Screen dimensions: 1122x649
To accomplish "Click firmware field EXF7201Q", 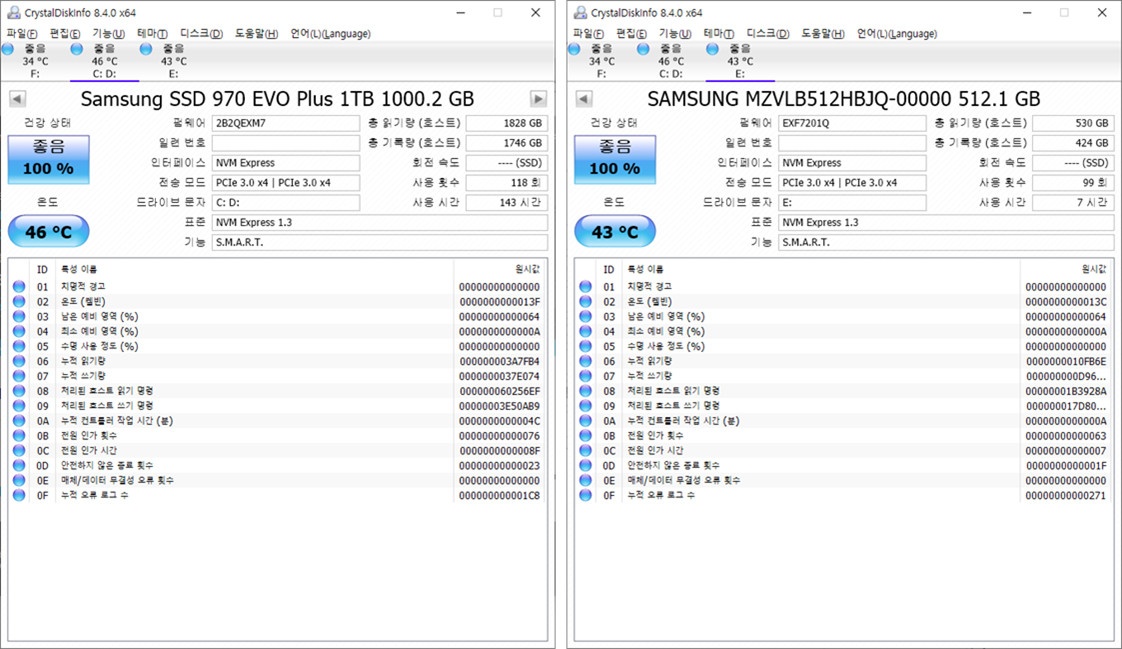I will tap(852, 123).
